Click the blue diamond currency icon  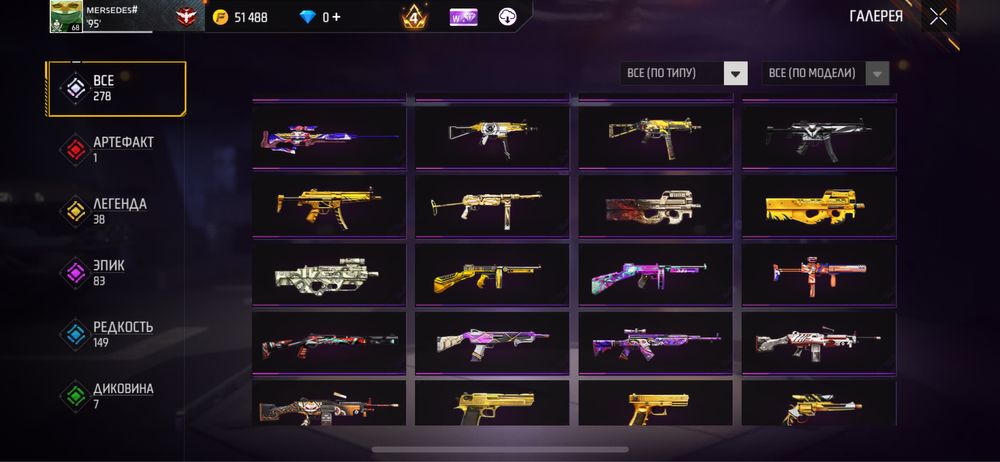tap(307, 17)
